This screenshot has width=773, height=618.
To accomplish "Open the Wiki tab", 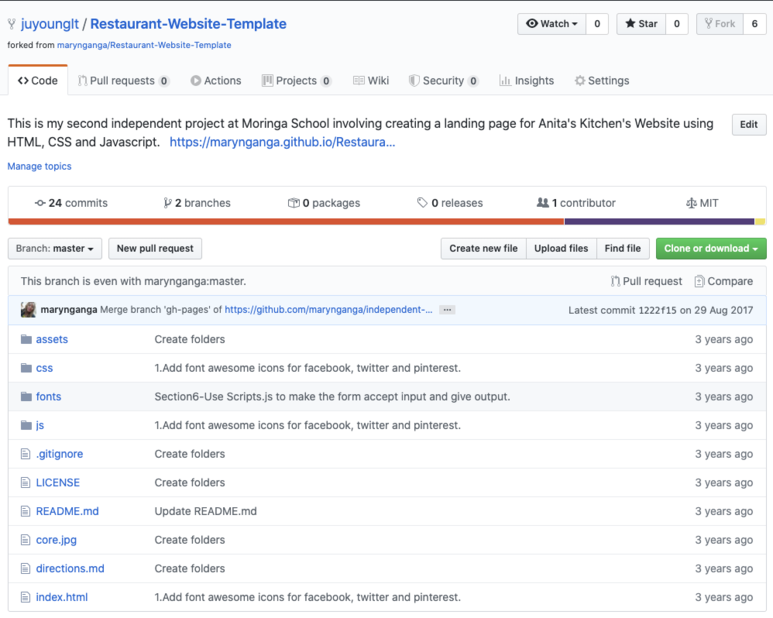I will 371,80.
